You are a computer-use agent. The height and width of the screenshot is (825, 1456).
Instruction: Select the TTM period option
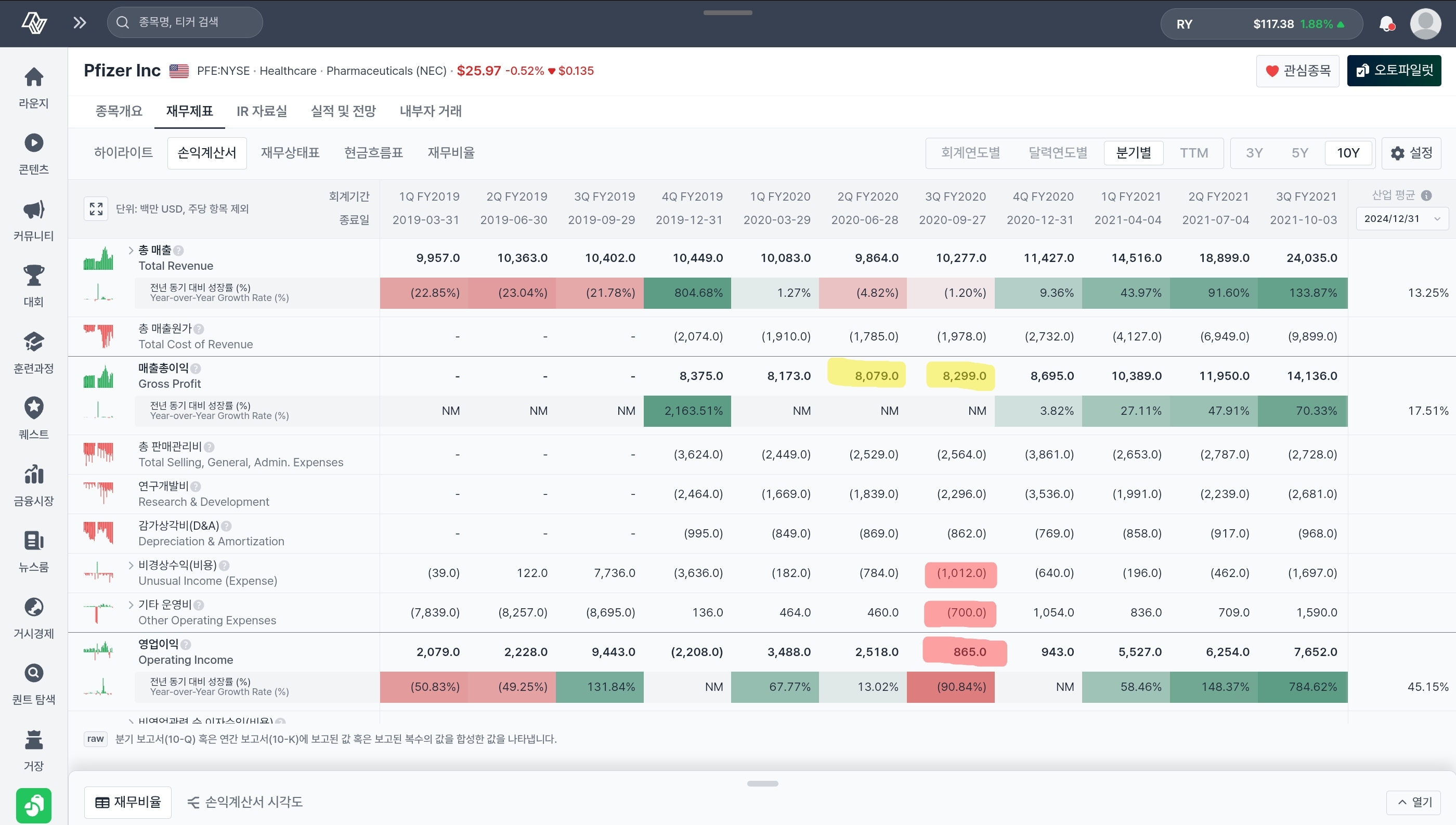[x=1193, y=153]
